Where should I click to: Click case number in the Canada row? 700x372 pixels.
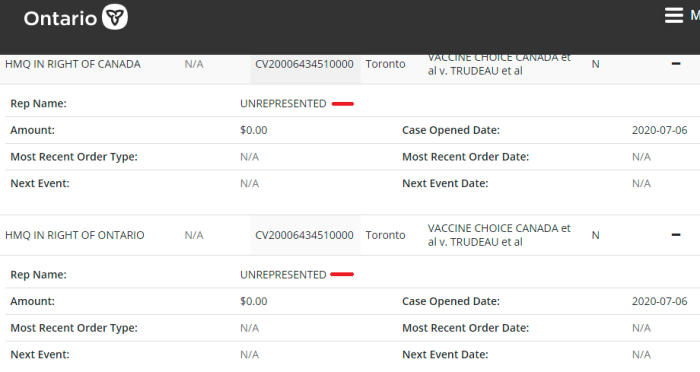[x=304, y=64]
